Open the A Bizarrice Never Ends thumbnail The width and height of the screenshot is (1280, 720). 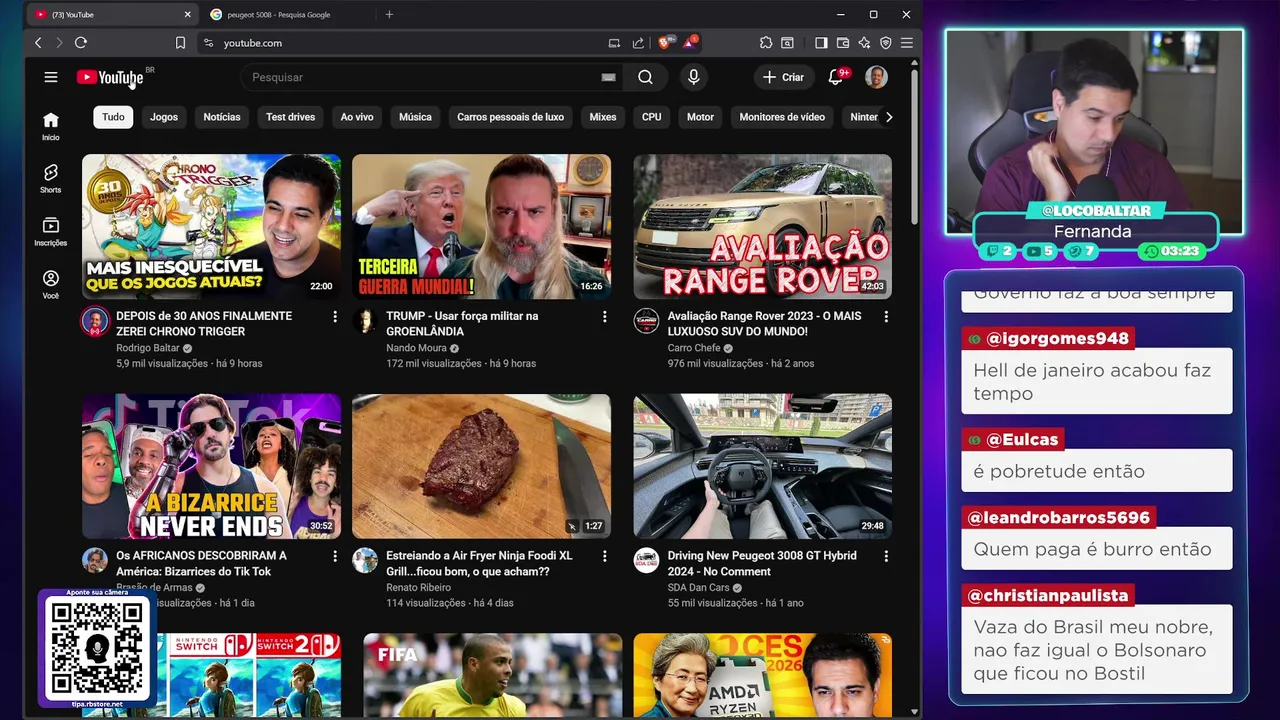pyautogui.click(x=211, y=466)
